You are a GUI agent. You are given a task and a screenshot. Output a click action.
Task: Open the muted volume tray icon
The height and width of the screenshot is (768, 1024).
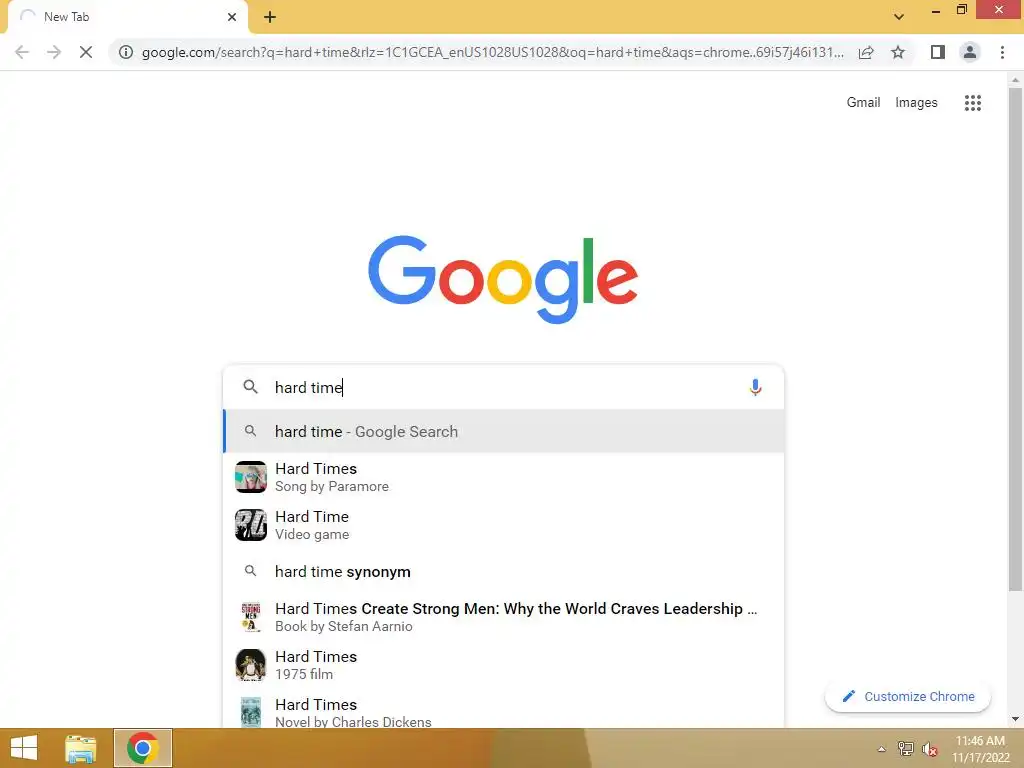[x=930, y=749]
